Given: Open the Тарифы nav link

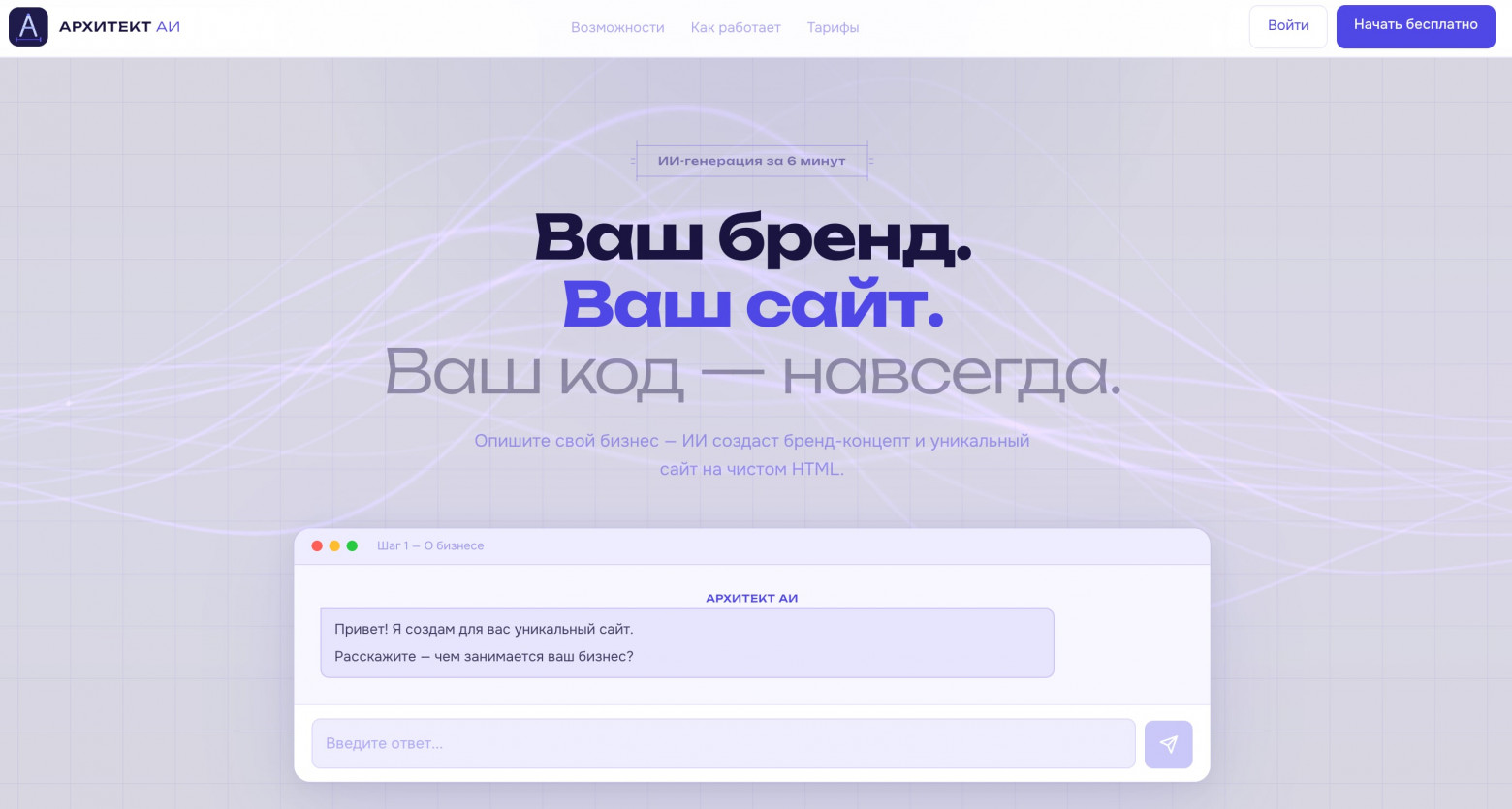Looking at the screenshot, I should pos(833,27).
